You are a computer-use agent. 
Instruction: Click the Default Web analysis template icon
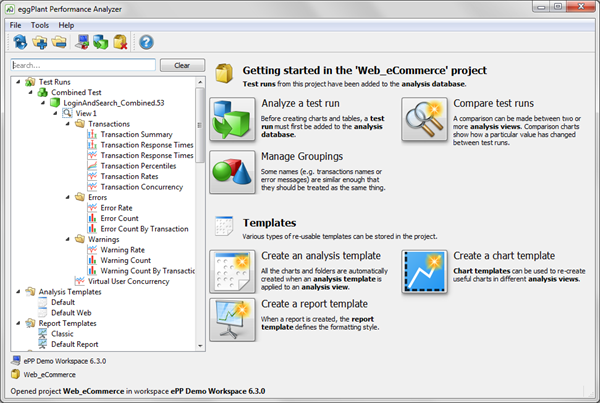42,312
